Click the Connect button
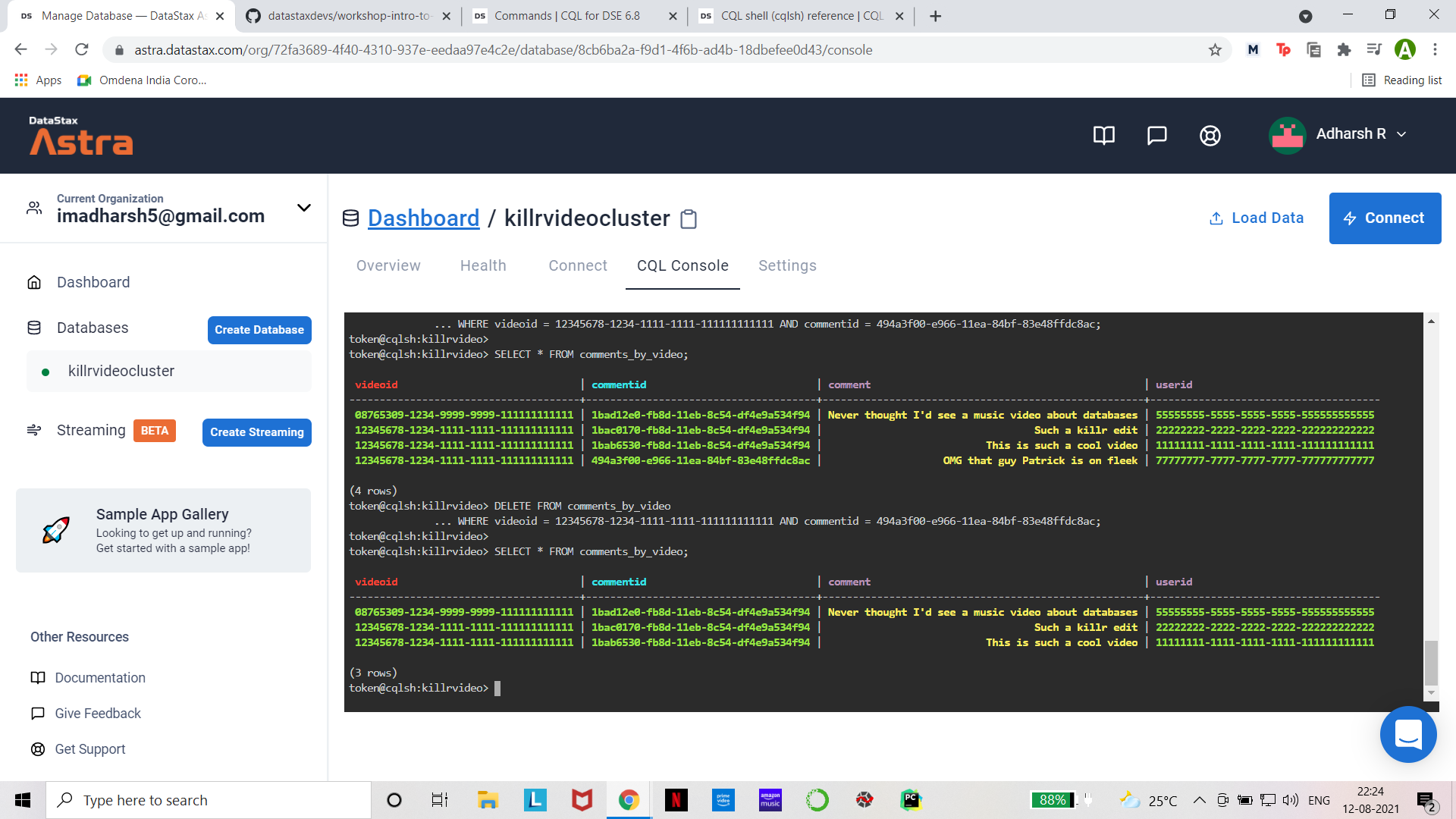 click(1385, 218)
